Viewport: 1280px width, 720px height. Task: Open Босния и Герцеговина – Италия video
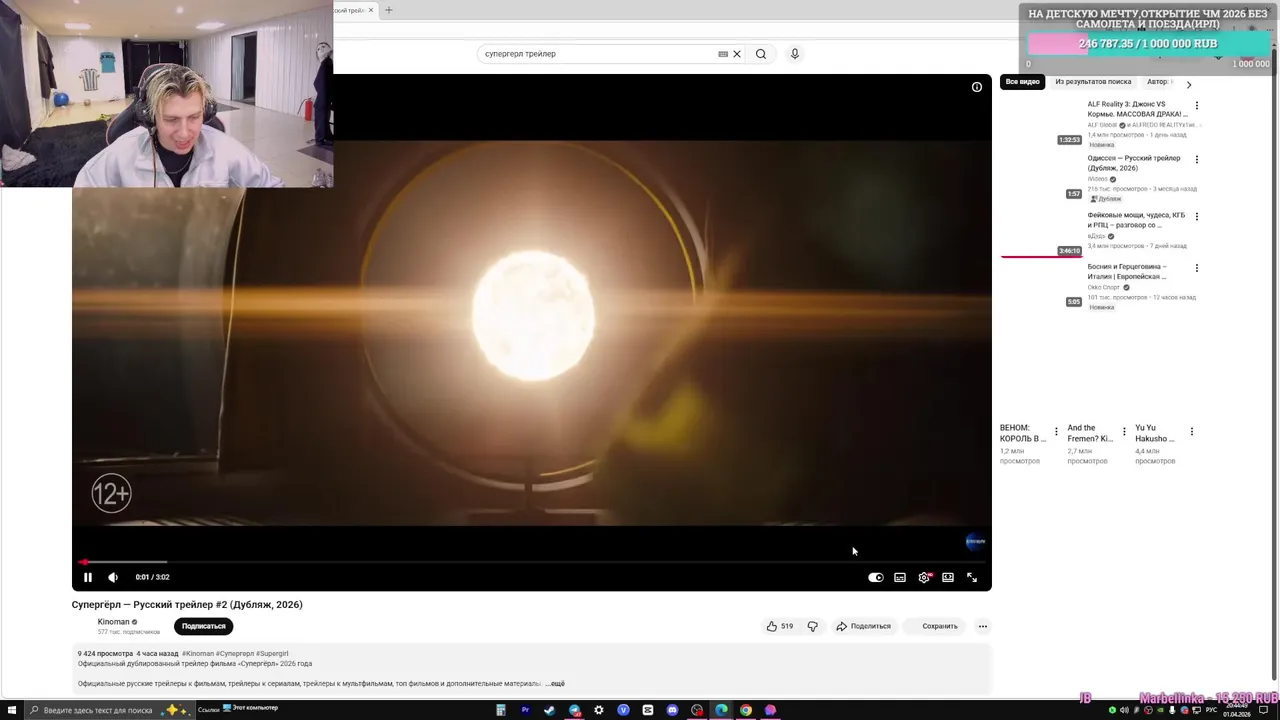(x=1128, y=271)
